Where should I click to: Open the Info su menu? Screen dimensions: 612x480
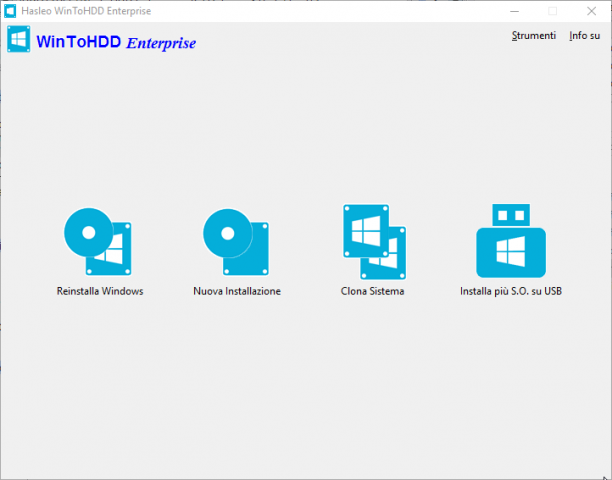(x=584, y=36)
